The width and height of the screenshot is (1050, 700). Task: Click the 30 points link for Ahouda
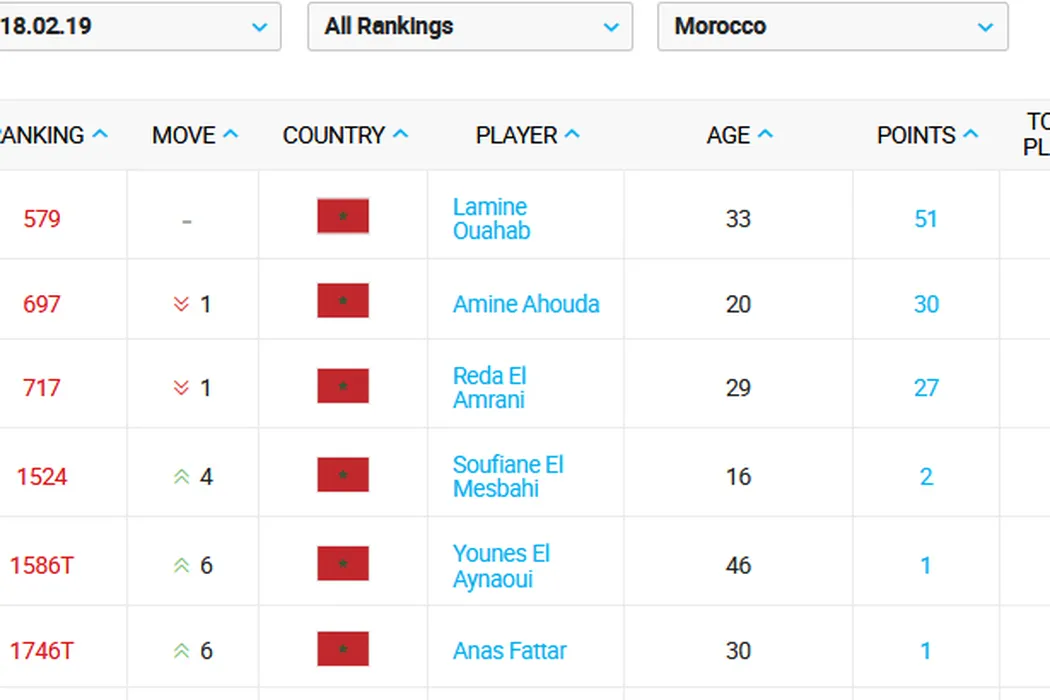tap(926, 304)
